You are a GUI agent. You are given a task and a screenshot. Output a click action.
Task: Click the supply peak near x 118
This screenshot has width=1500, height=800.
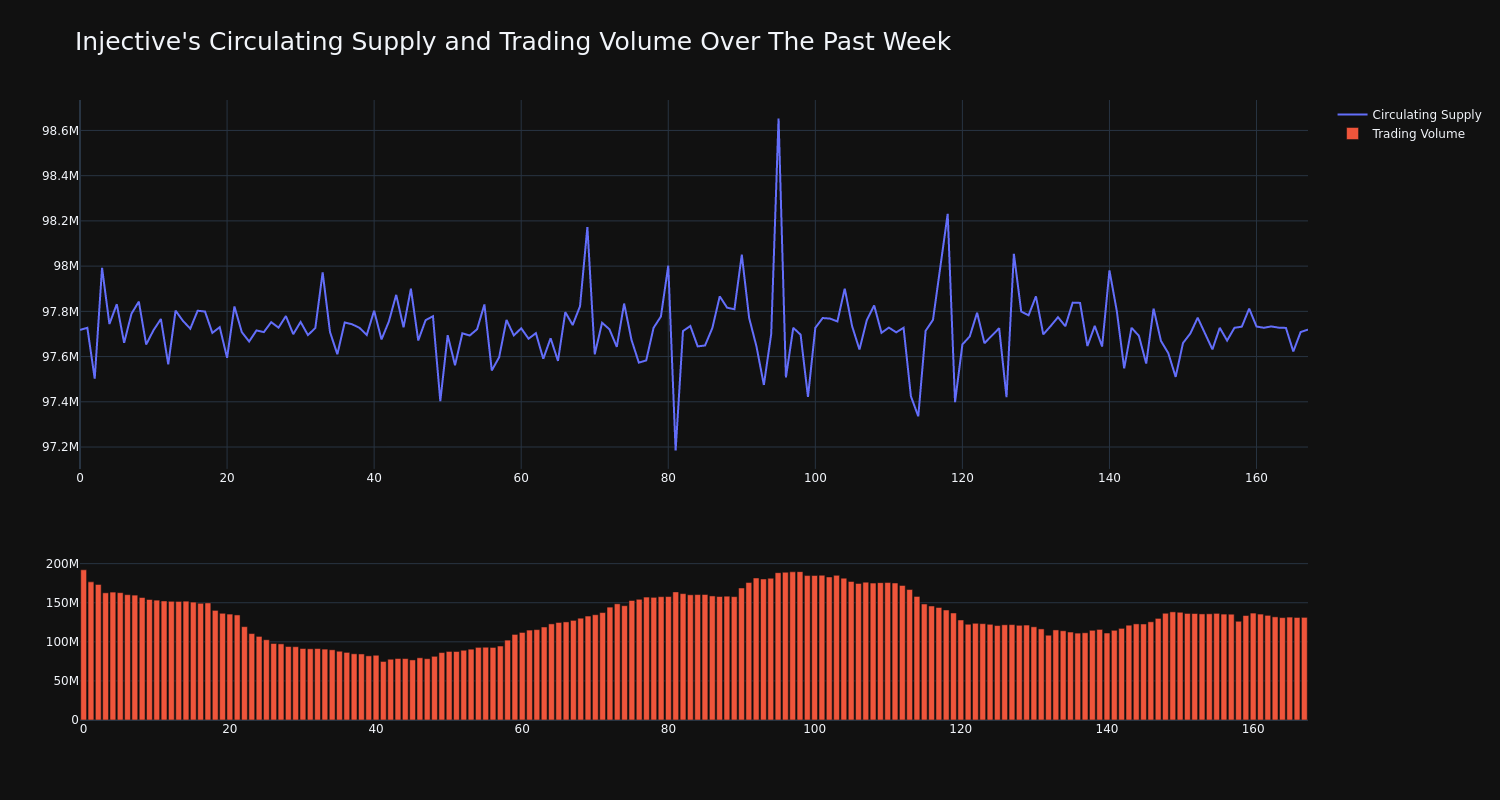pyautogui.click(x=948, y=214)
